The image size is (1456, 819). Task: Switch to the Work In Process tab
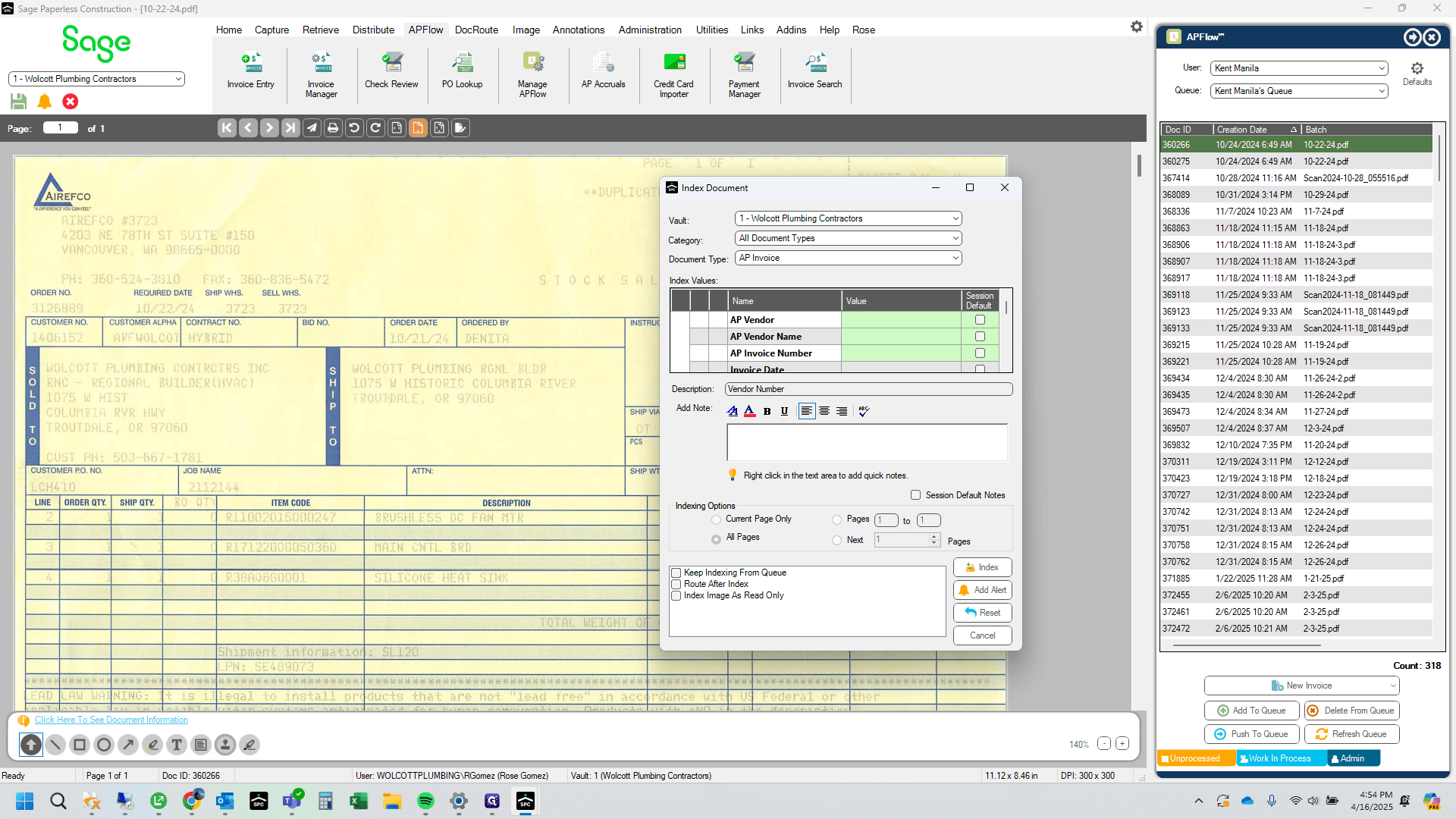coord(1282,758)
